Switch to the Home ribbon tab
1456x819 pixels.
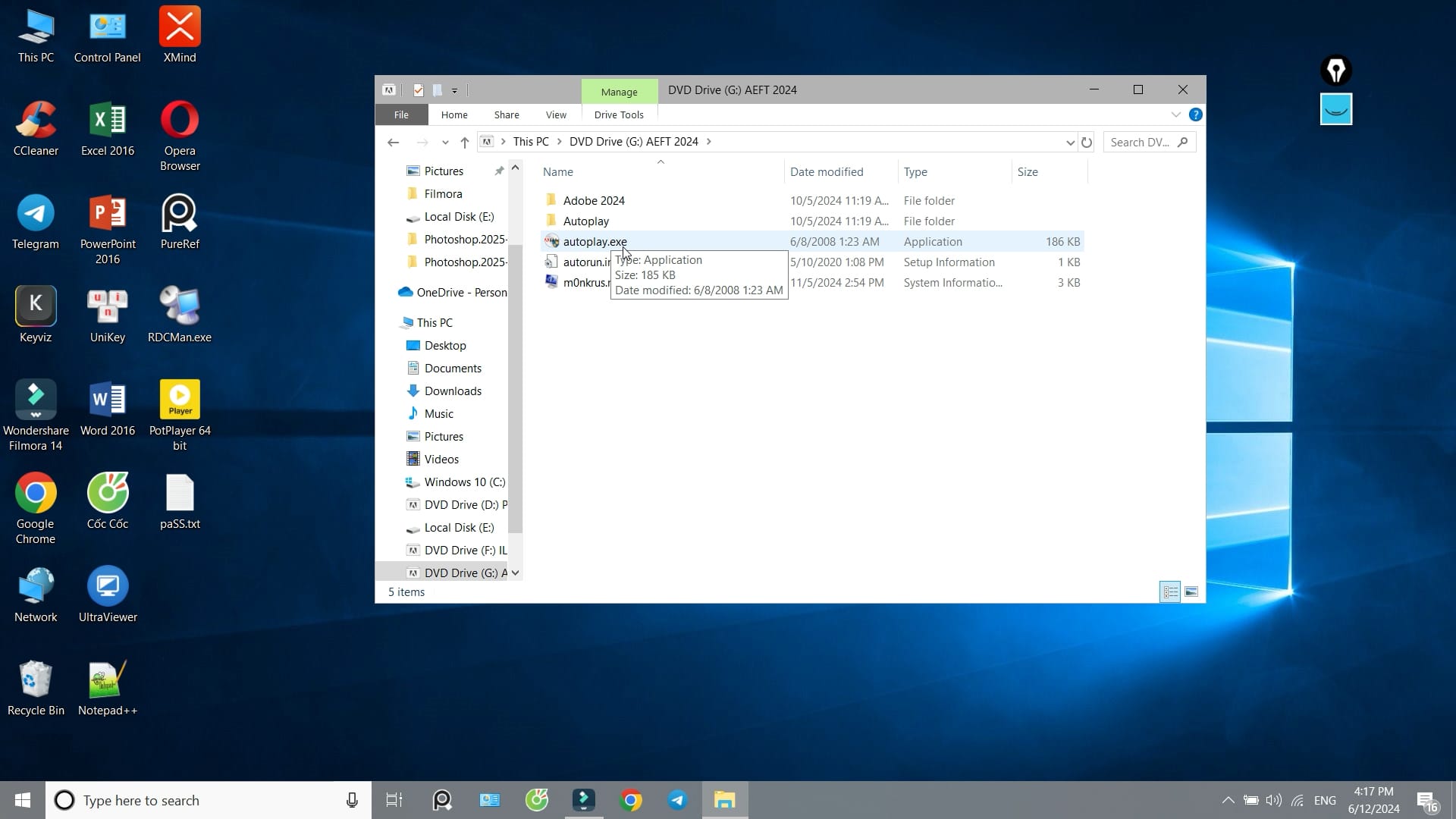click(454, 115)
